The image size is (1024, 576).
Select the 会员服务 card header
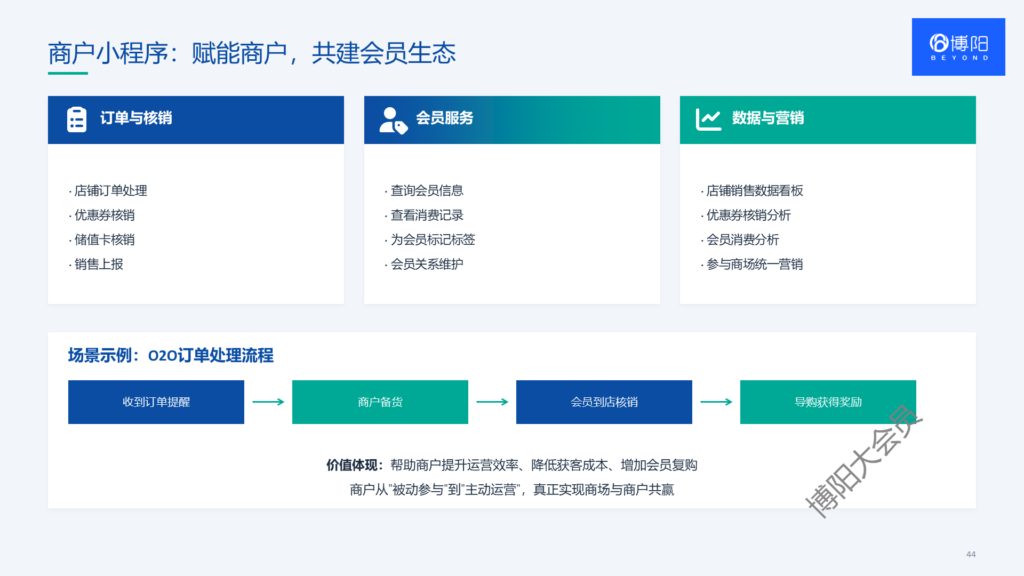tap(512, 120)
